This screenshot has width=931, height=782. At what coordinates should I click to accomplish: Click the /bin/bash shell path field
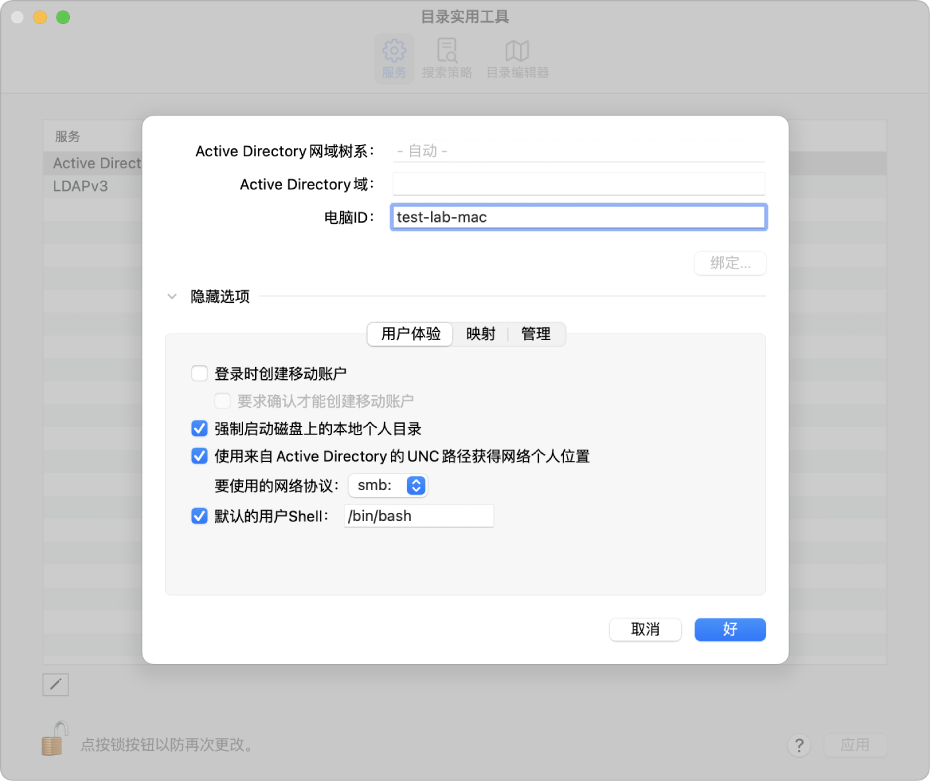coord(419,516)
